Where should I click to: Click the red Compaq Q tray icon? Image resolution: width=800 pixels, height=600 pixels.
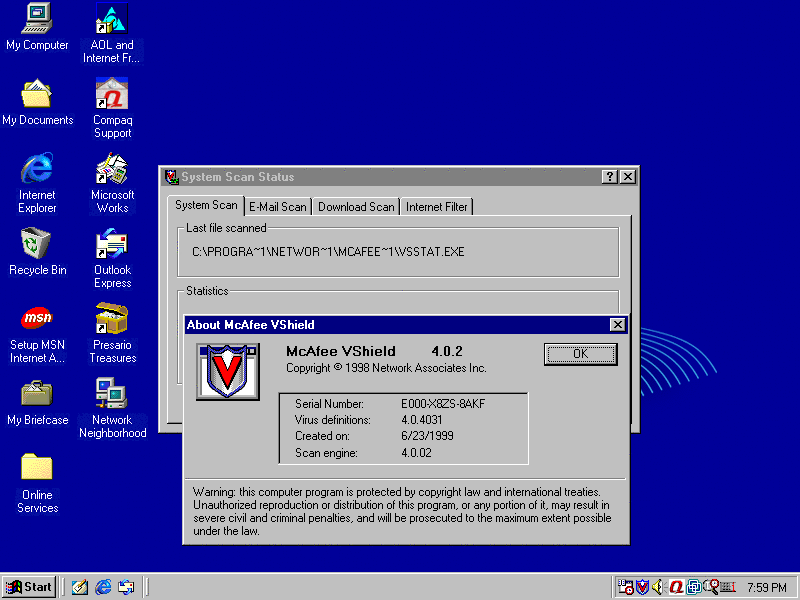click(x=677, y=587)
